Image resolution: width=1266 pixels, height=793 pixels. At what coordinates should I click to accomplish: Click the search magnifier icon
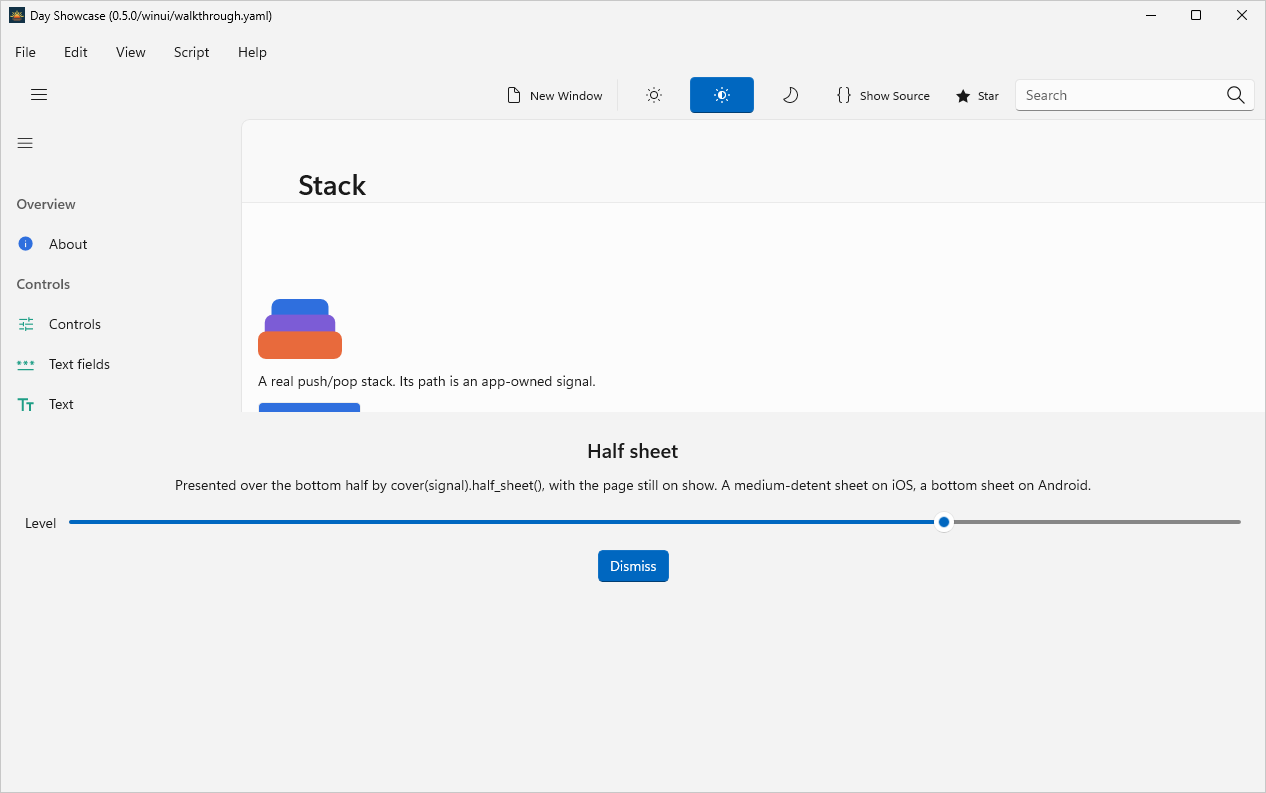pyautogui.click(x=1236, y=95)
